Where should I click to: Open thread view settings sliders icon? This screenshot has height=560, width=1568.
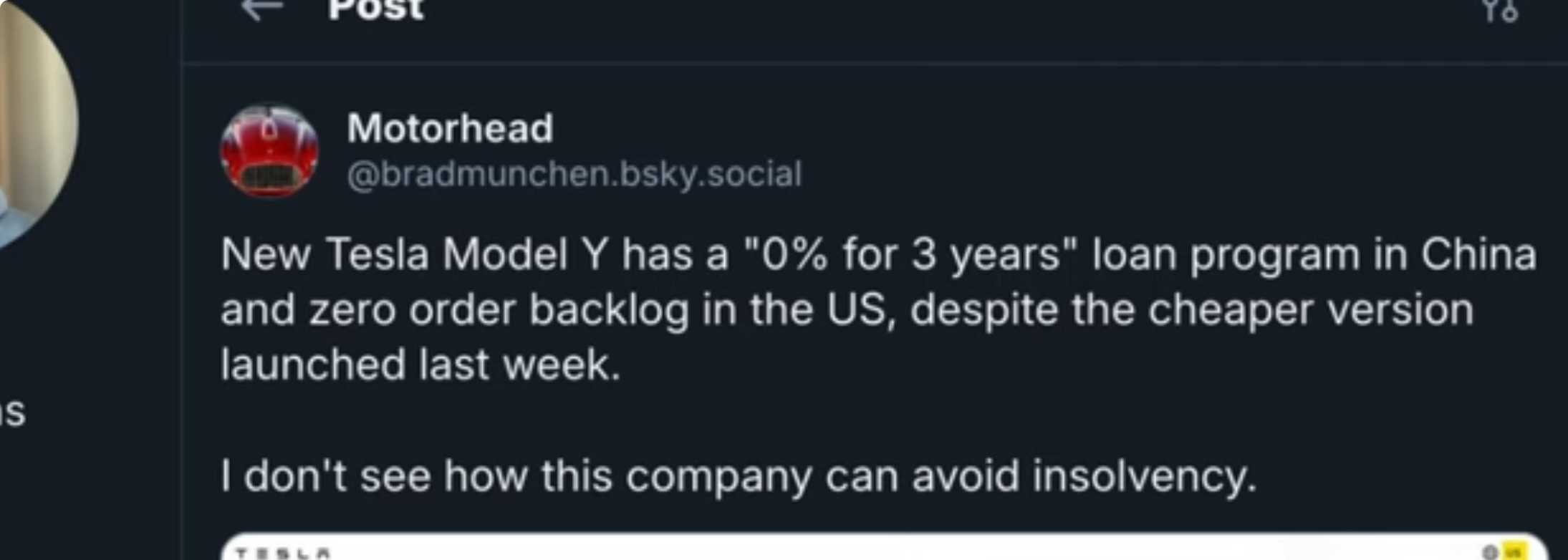click(x=1499, y=11)
